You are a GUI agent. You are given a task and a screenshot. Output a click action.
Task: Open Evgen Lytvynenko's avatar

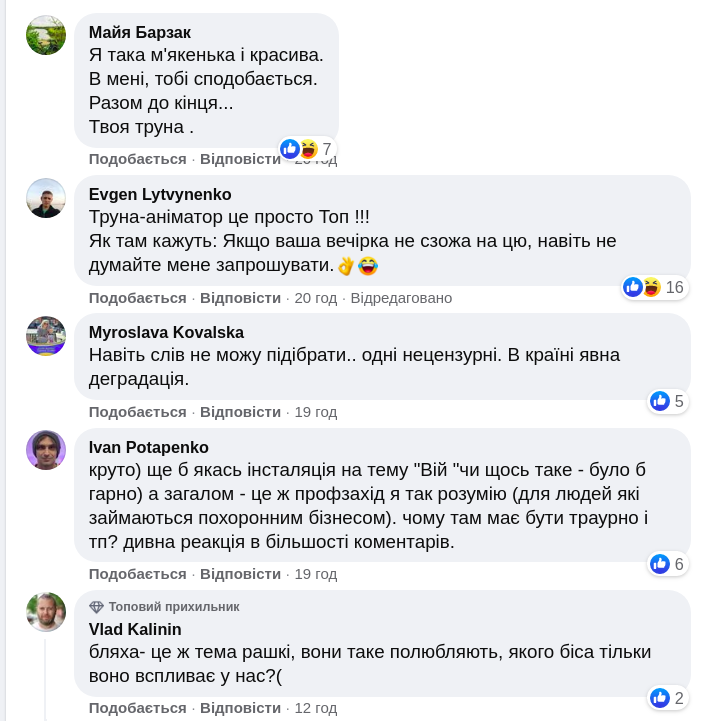click(x=46, y=198)
